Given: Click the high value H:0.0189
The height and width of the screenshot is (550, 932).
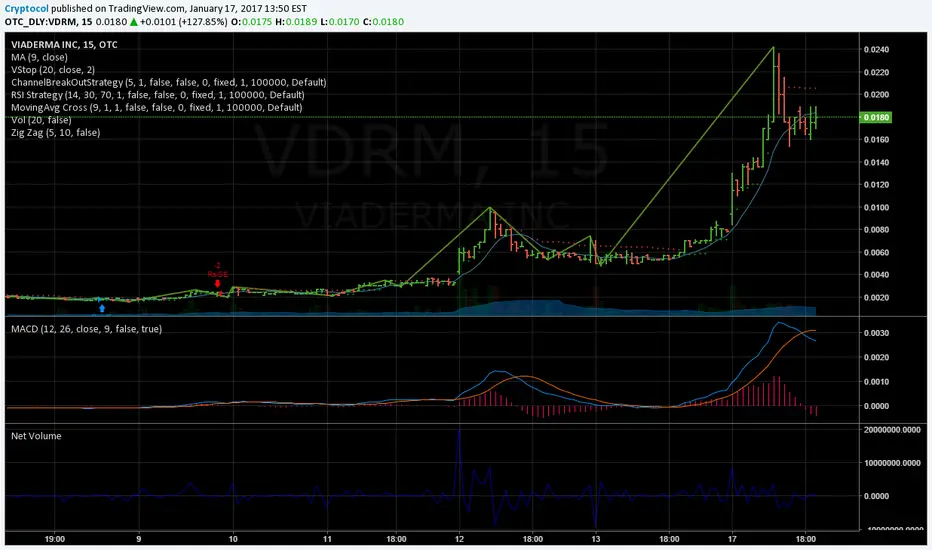Looking at the screenshot, I should [x=297, y=22].
